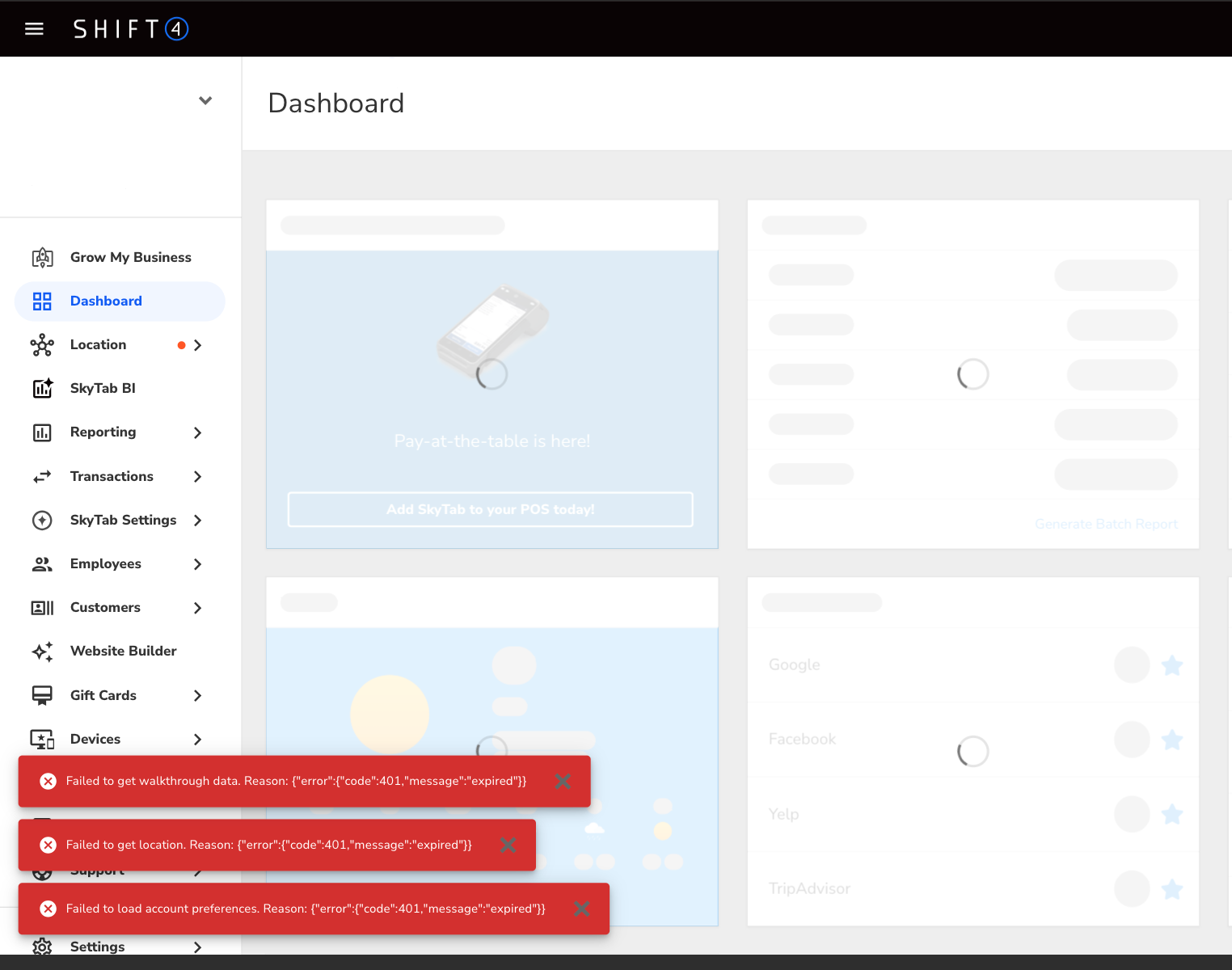
Task: Dismiss the walkthrough data error notification
Action: tap(563, 781)
